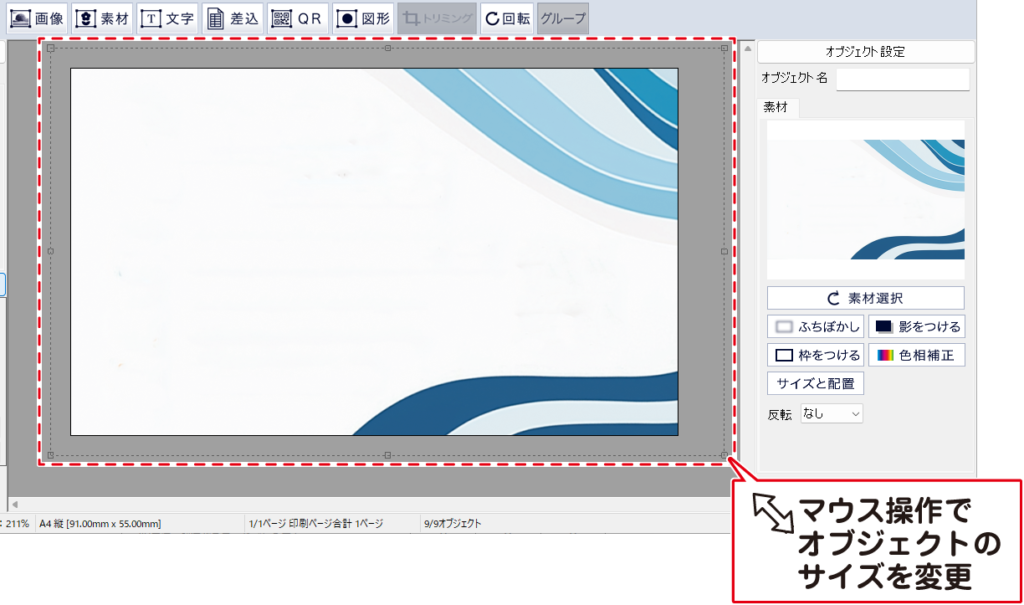The width and height of the screenshot is (1024, 605).
Task: Select the 素材 material tool icon
Action: (102, 18)
